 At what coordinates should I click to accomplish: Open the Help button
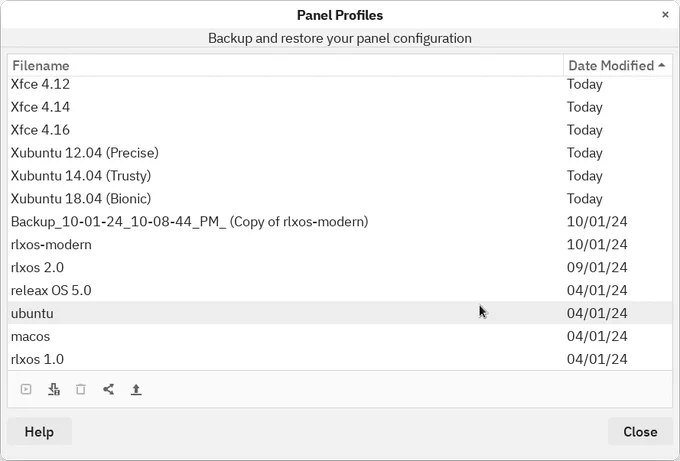[x=39, y=432]
